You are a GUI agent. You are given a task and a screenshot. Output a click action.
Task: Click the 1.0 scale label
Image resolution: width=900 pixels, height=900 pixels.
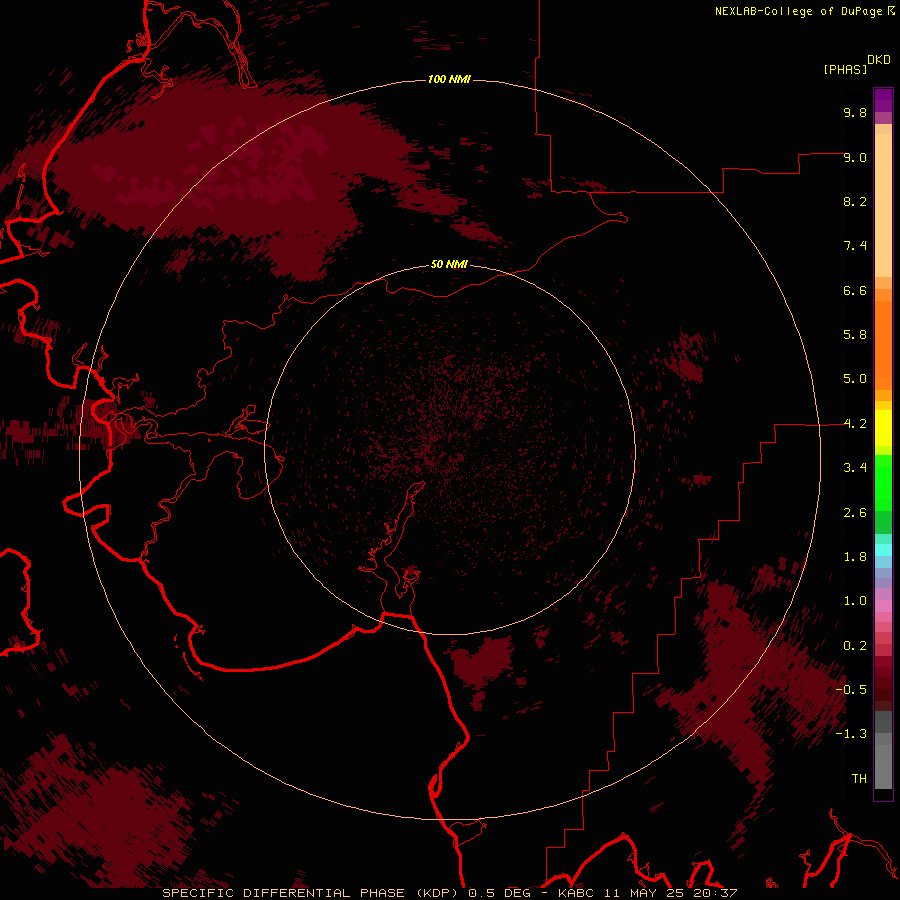pos(855,601)
